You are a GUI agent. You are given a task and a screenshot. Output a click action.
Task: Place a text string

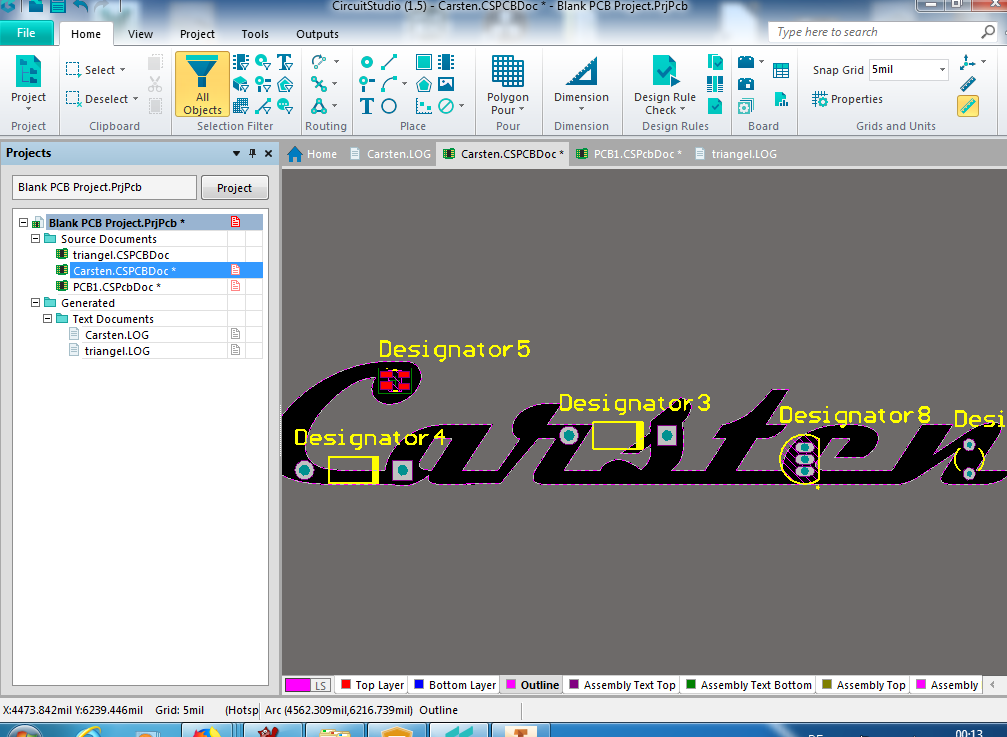pyautogui.click(x=367, y=106)
